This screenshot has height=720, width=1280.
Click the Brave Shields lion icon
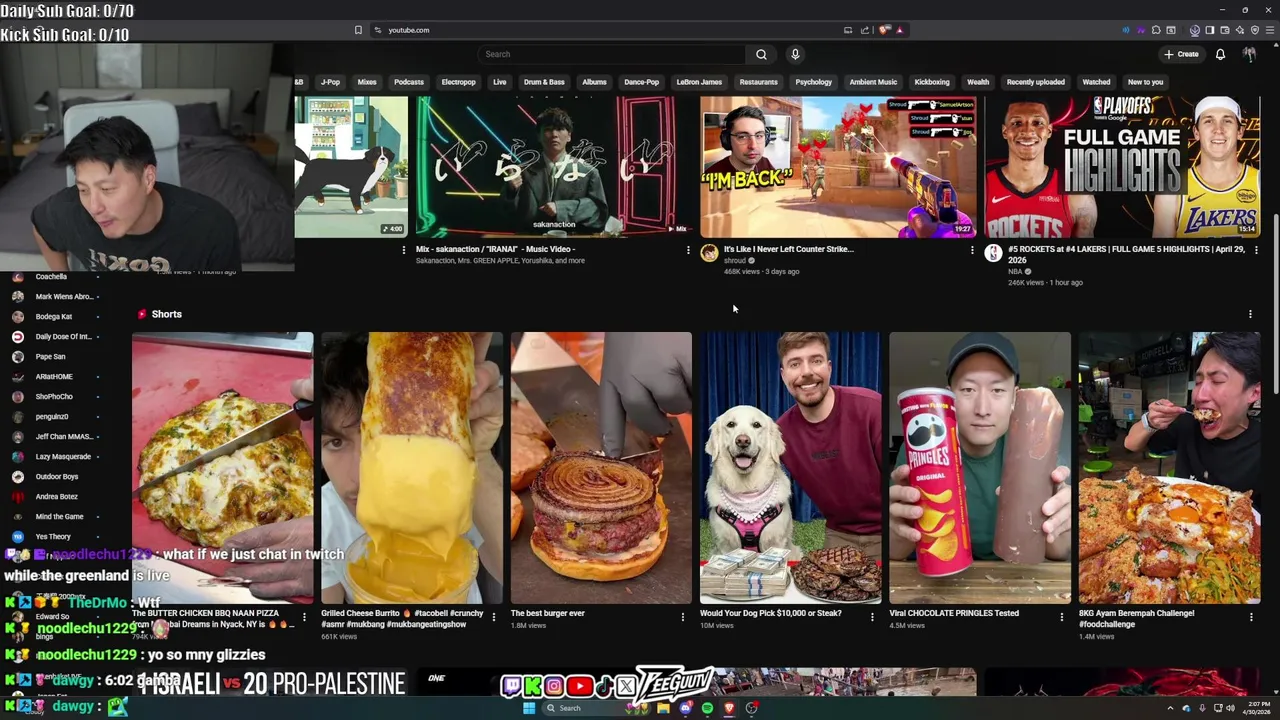[x=884, y=30]
